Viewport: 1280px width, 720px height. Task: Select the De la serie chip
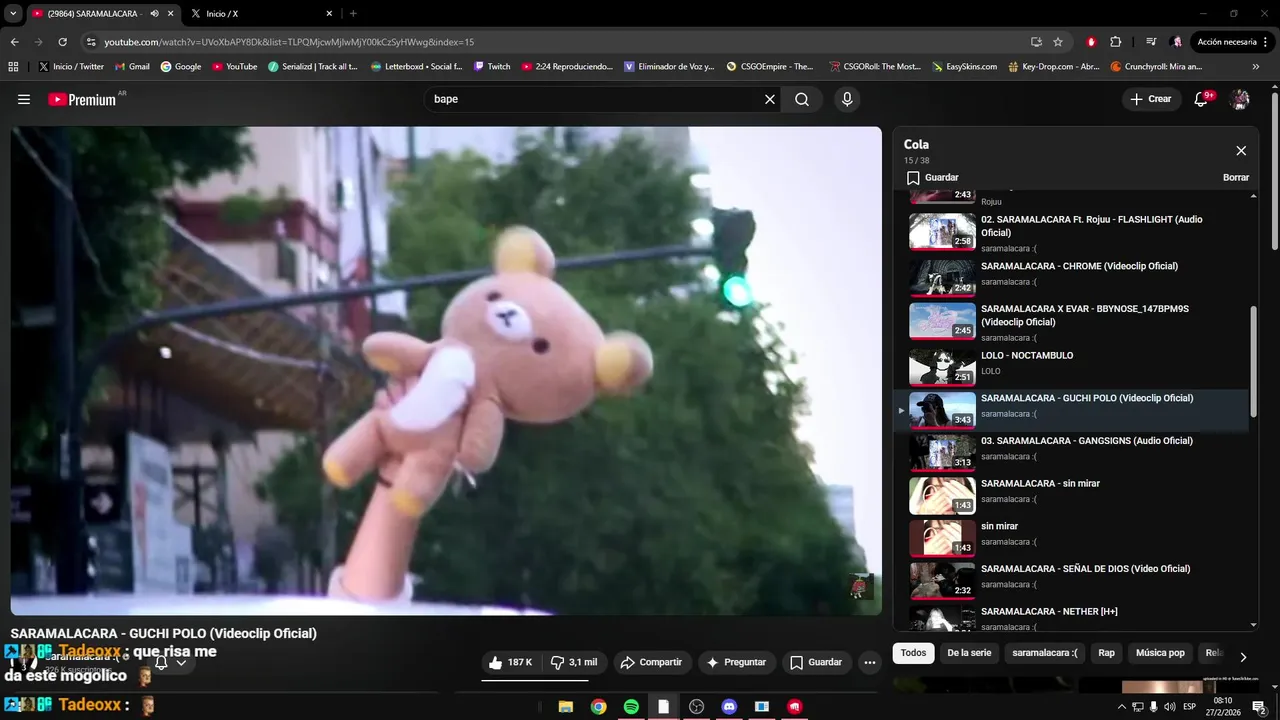[969, 653]
